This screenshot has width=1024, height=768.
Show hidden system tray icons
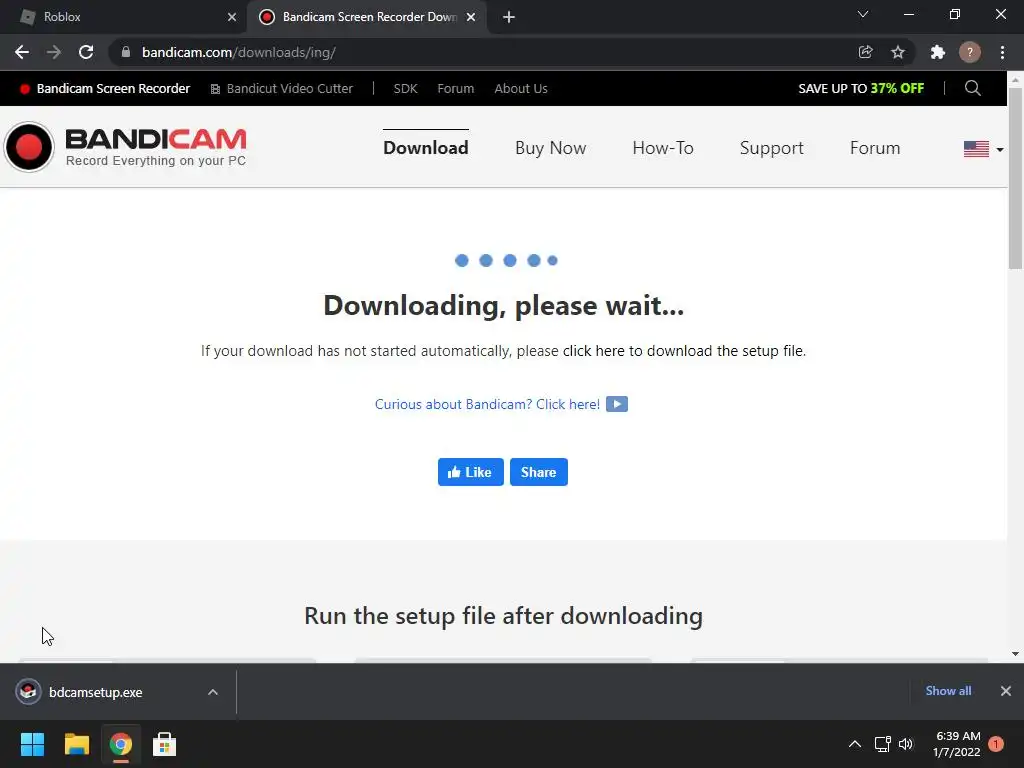click(x=855, y=744)
